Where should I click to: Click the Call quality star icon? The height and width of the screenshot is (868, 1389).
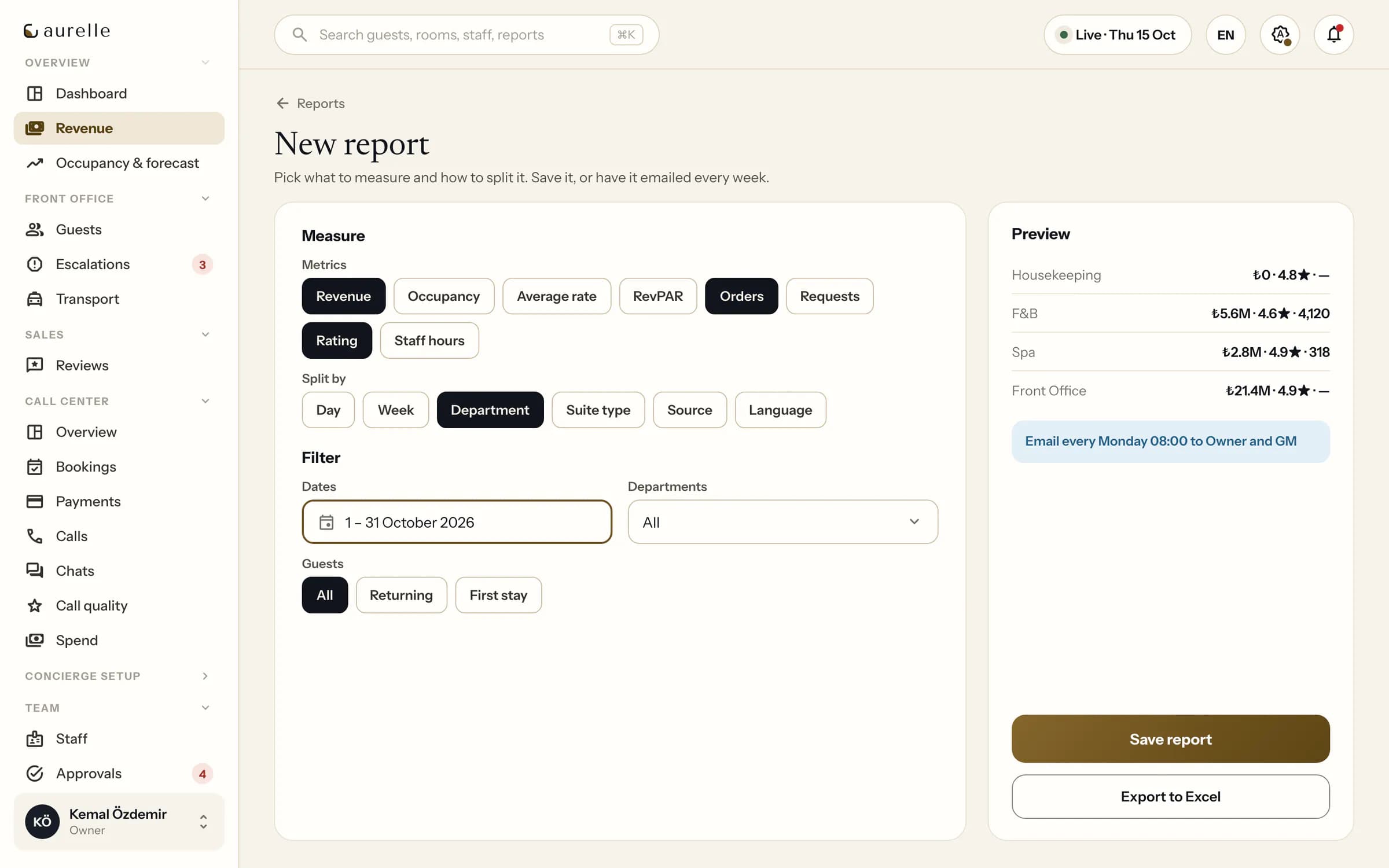tap(35, 605)
